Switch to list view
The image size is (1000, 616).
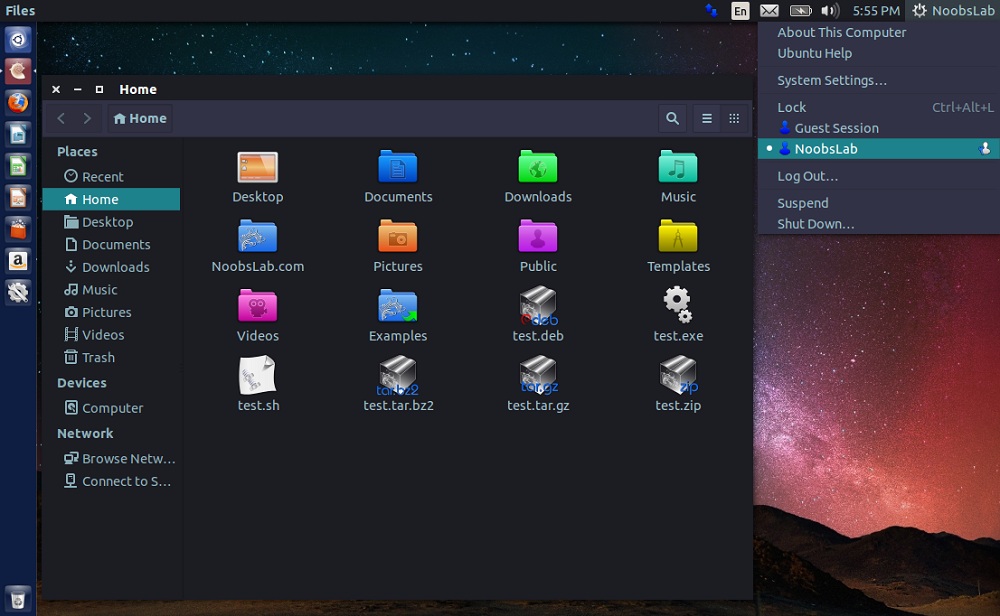707,118
